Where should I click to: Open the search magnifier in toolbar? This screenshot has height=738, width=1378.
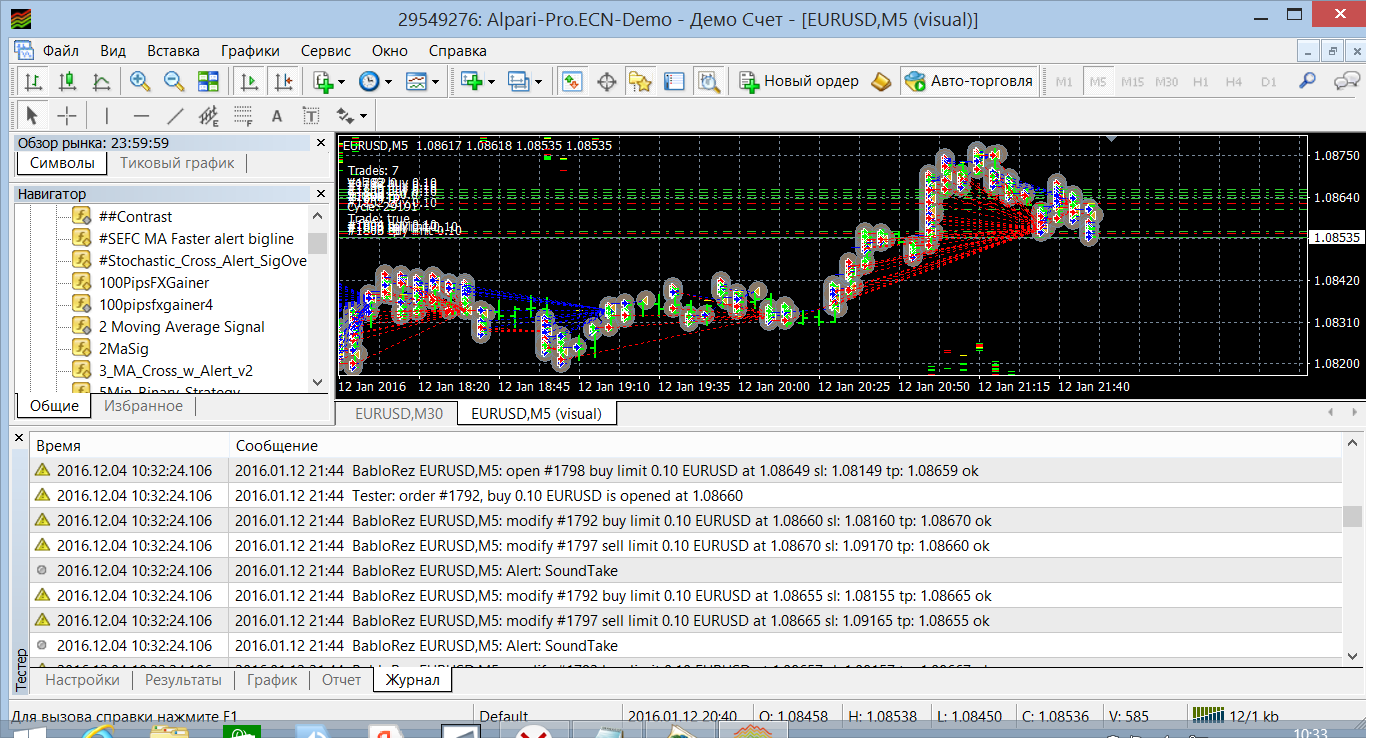(1307, 82)
